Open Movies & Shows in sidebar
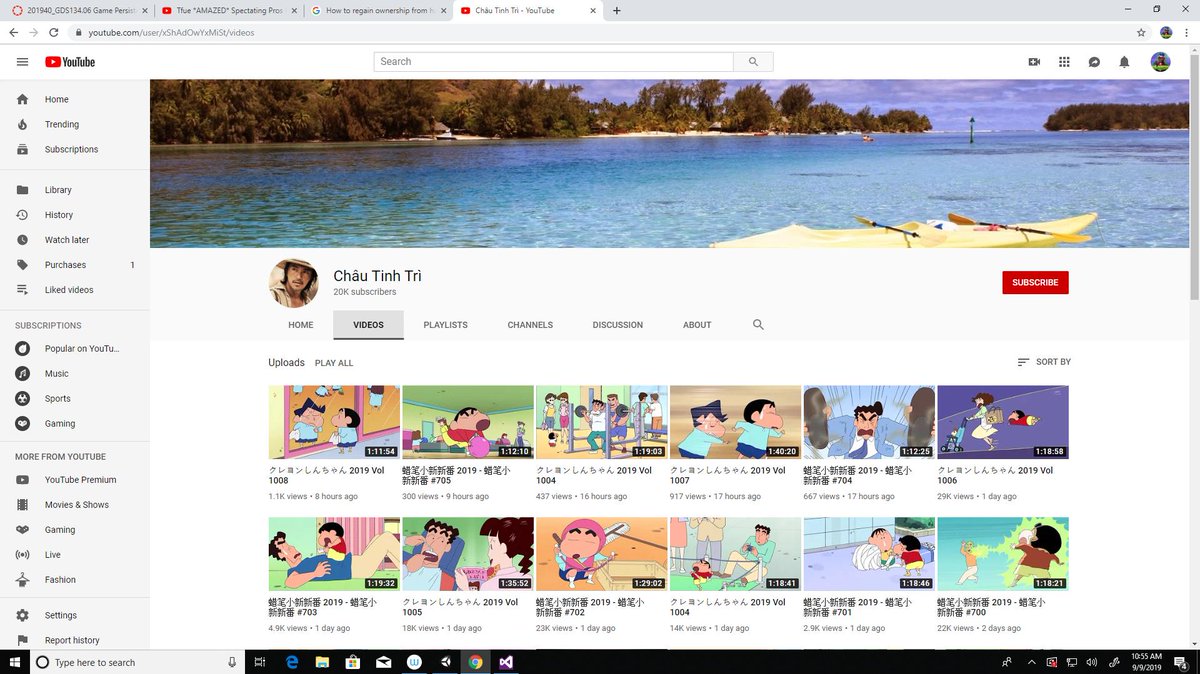 (75, 505)
